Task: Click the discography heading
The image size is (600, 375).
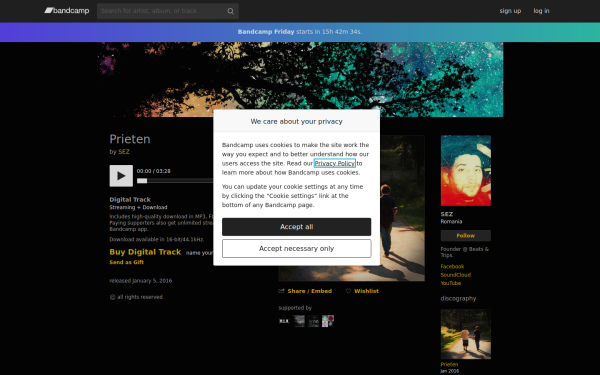Action: (458, 298)
